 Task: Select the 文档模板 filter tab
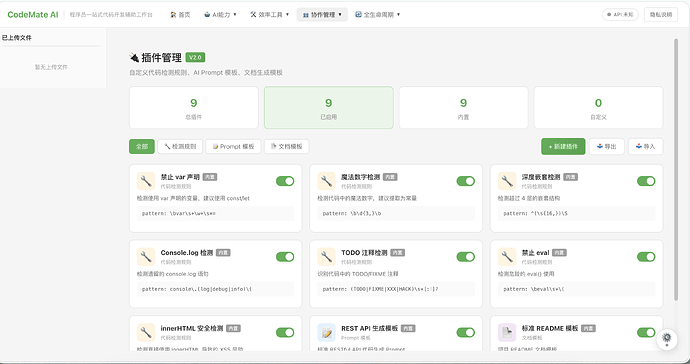[x=286, y=147]
